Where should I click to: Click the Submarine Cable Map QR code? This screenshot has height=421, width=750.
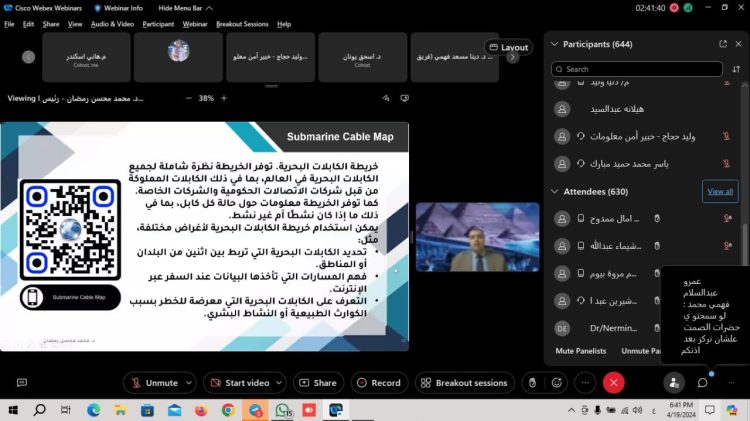click(x=70, y=230)
